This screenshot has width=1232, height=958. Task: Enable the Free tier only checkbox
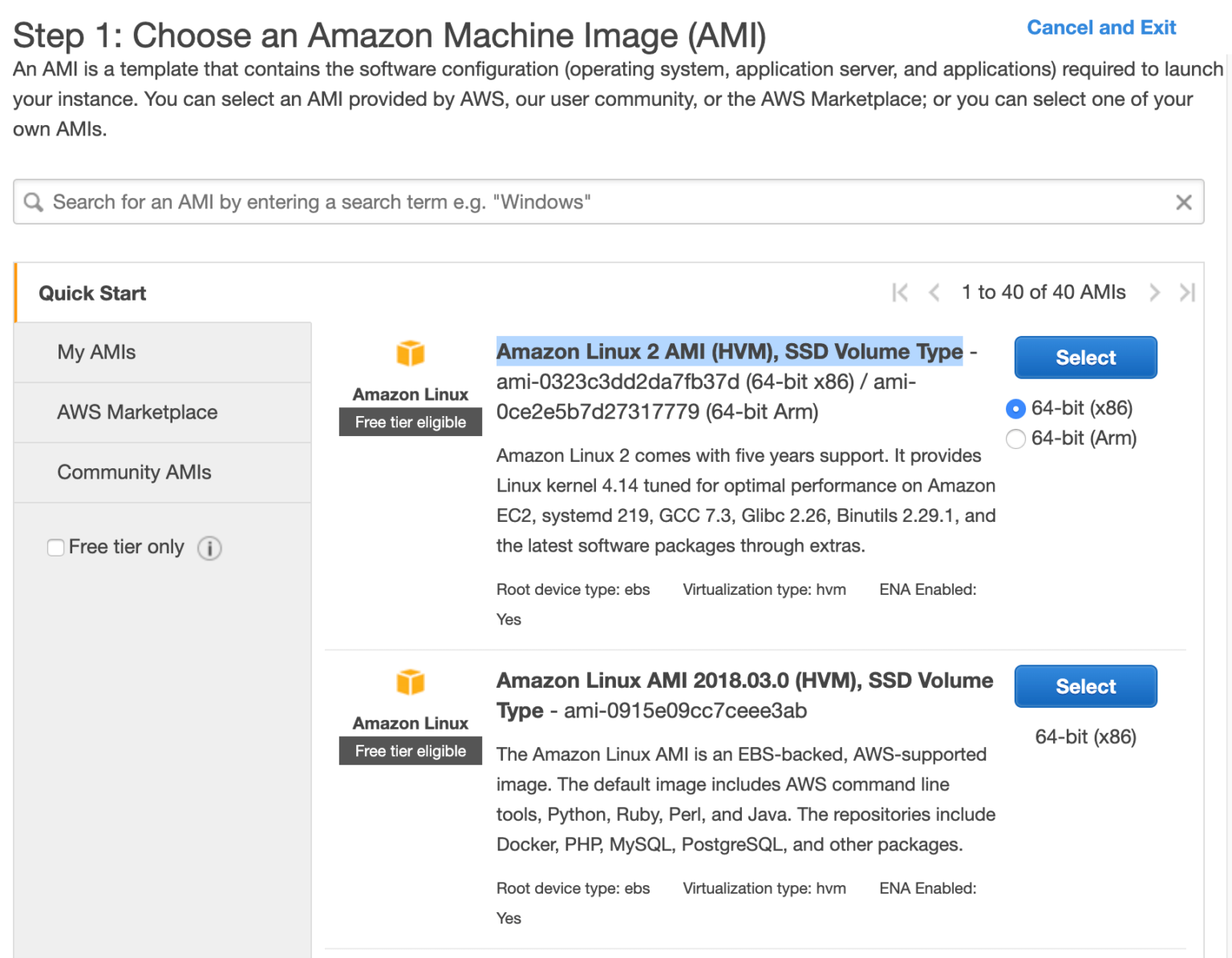(56, 548)
